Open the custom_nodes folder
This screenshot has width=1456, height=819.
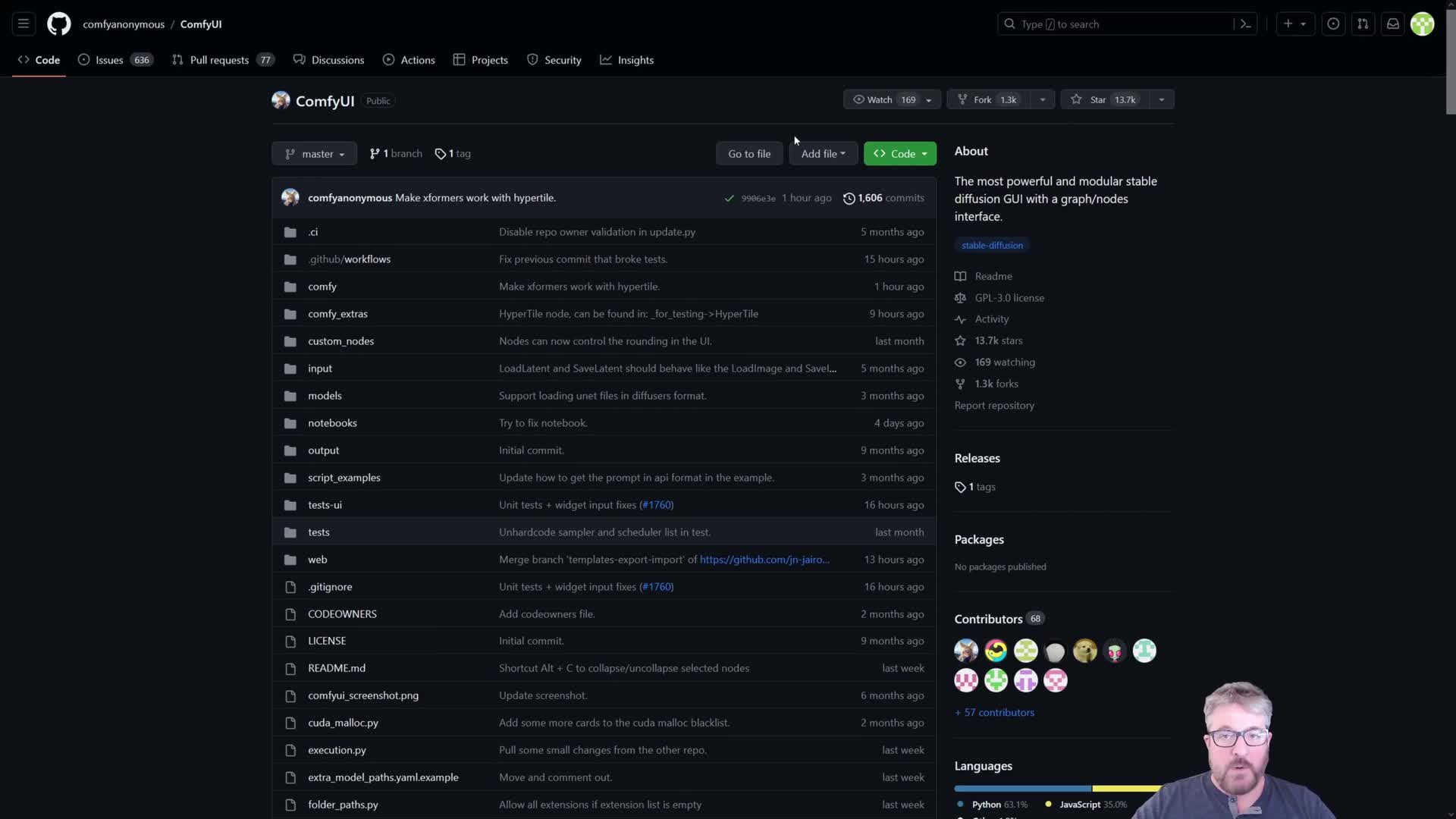pos(340,341)
